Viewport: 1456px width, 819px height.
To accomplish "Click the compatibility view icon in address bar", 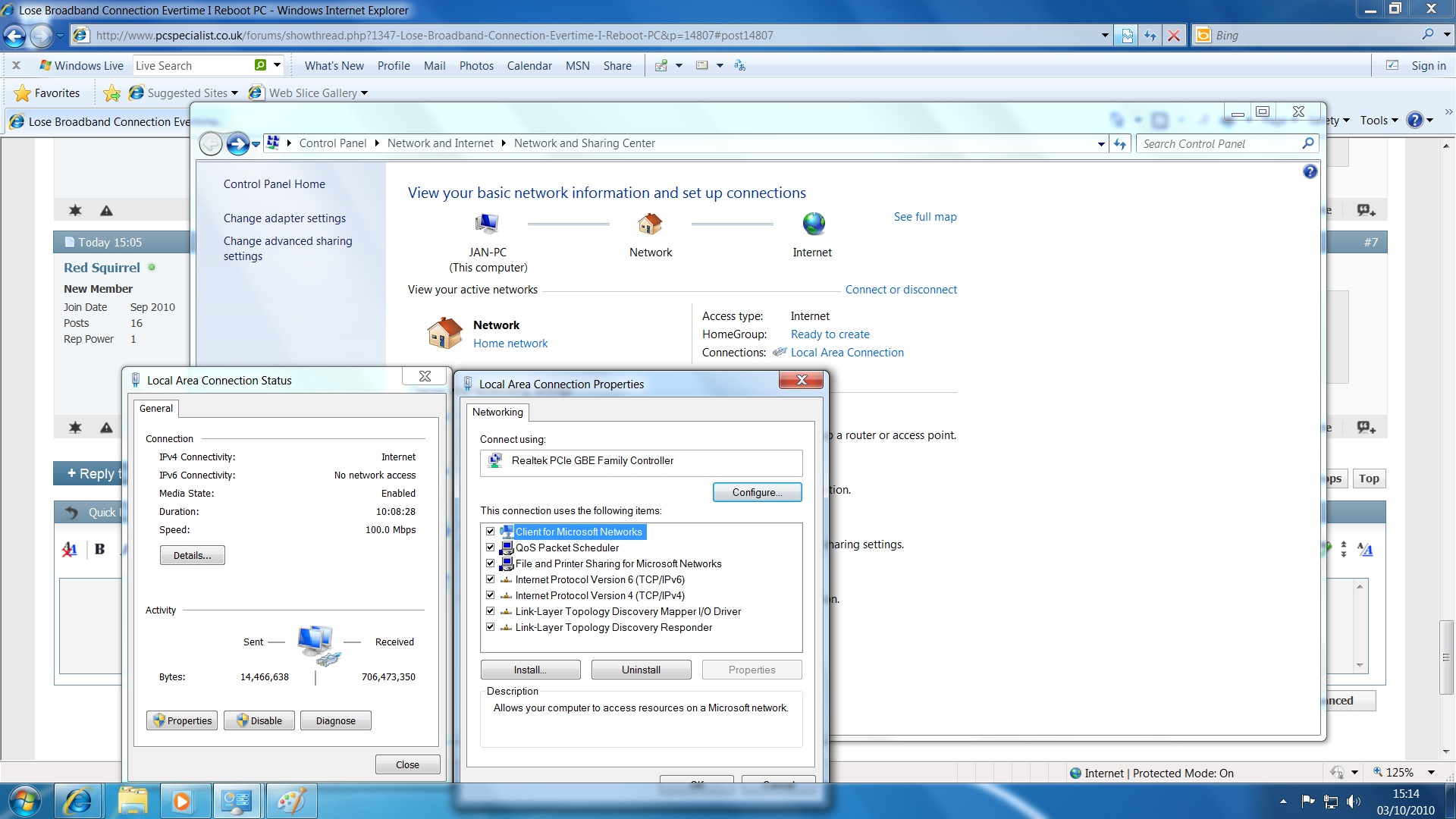I will (1127, 36).
